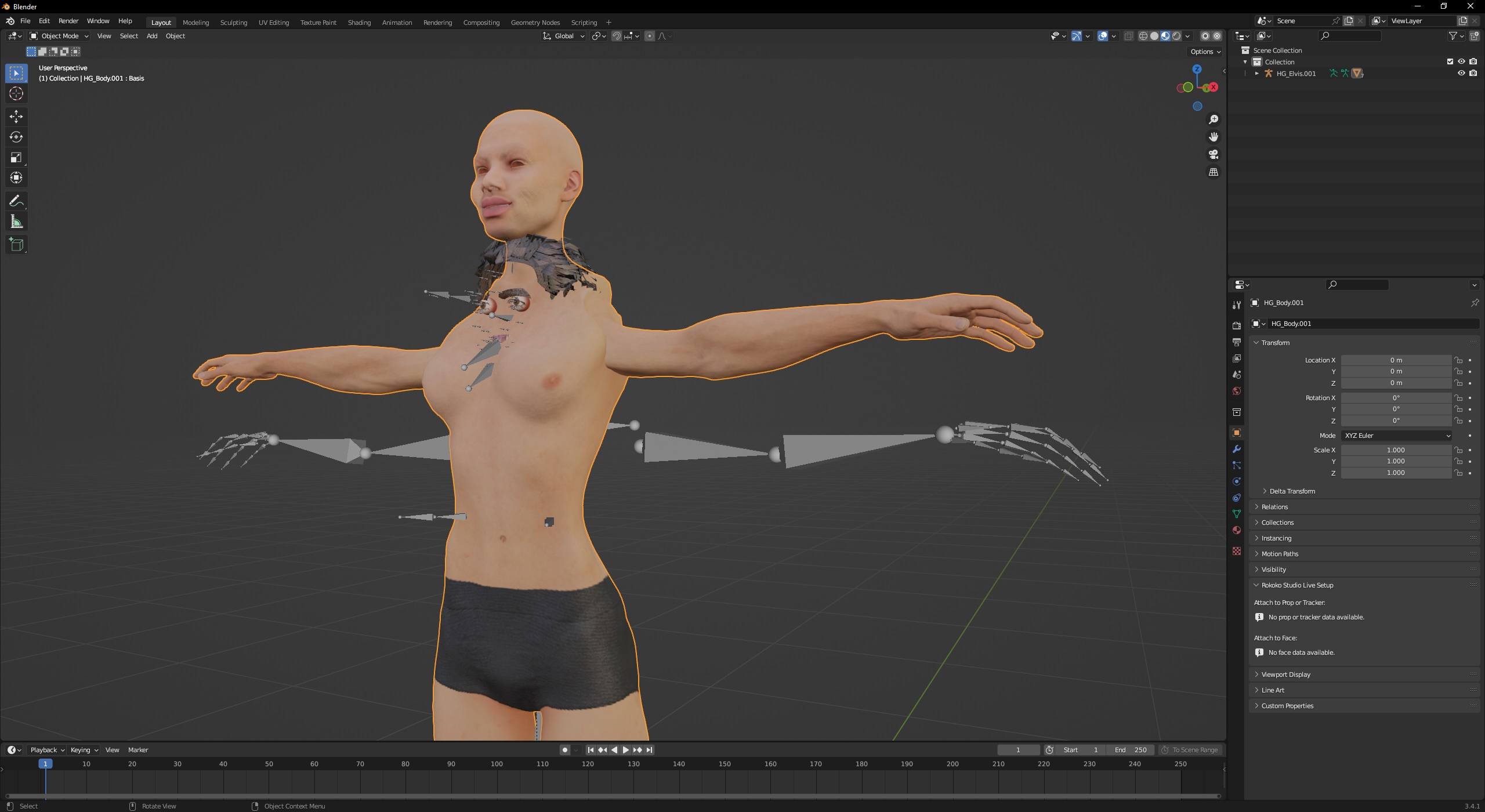The image size is (1485, 812).
Task: Disable Collection render visibility camera icon
Action: [1473, 61]
